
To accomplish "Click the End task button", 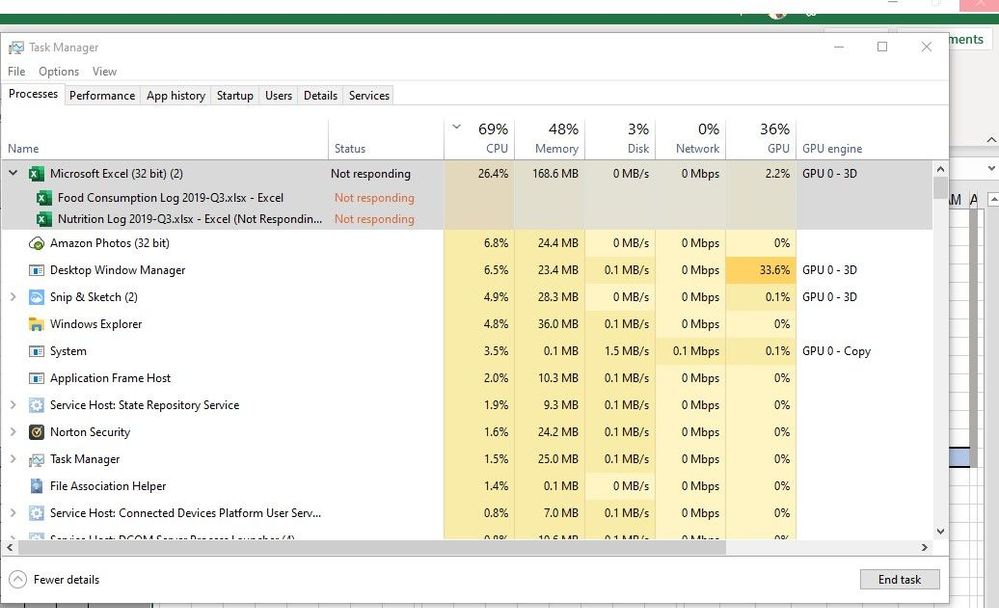I will click(x=899, y=579).
